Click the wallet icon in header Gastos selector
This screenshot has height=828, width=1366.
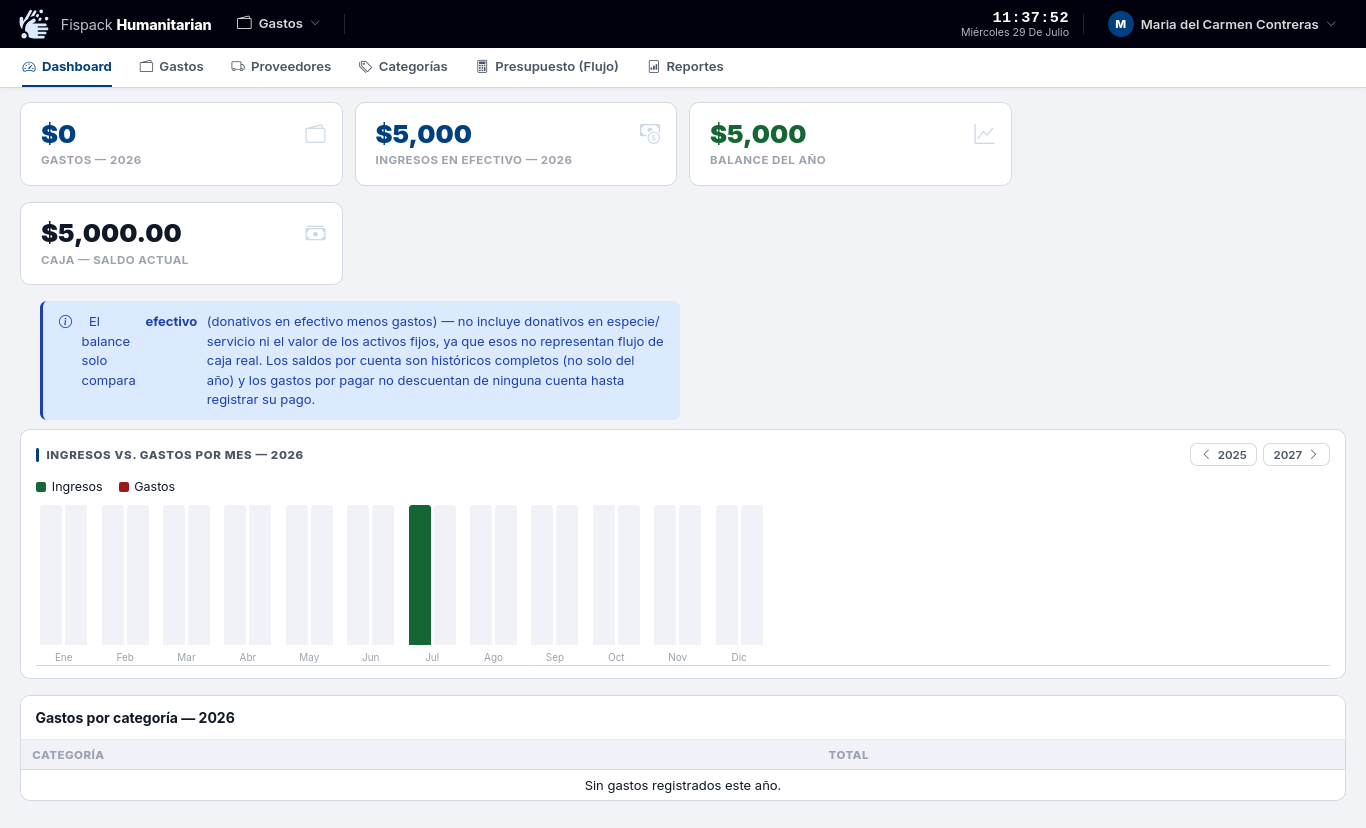point(244,23)
